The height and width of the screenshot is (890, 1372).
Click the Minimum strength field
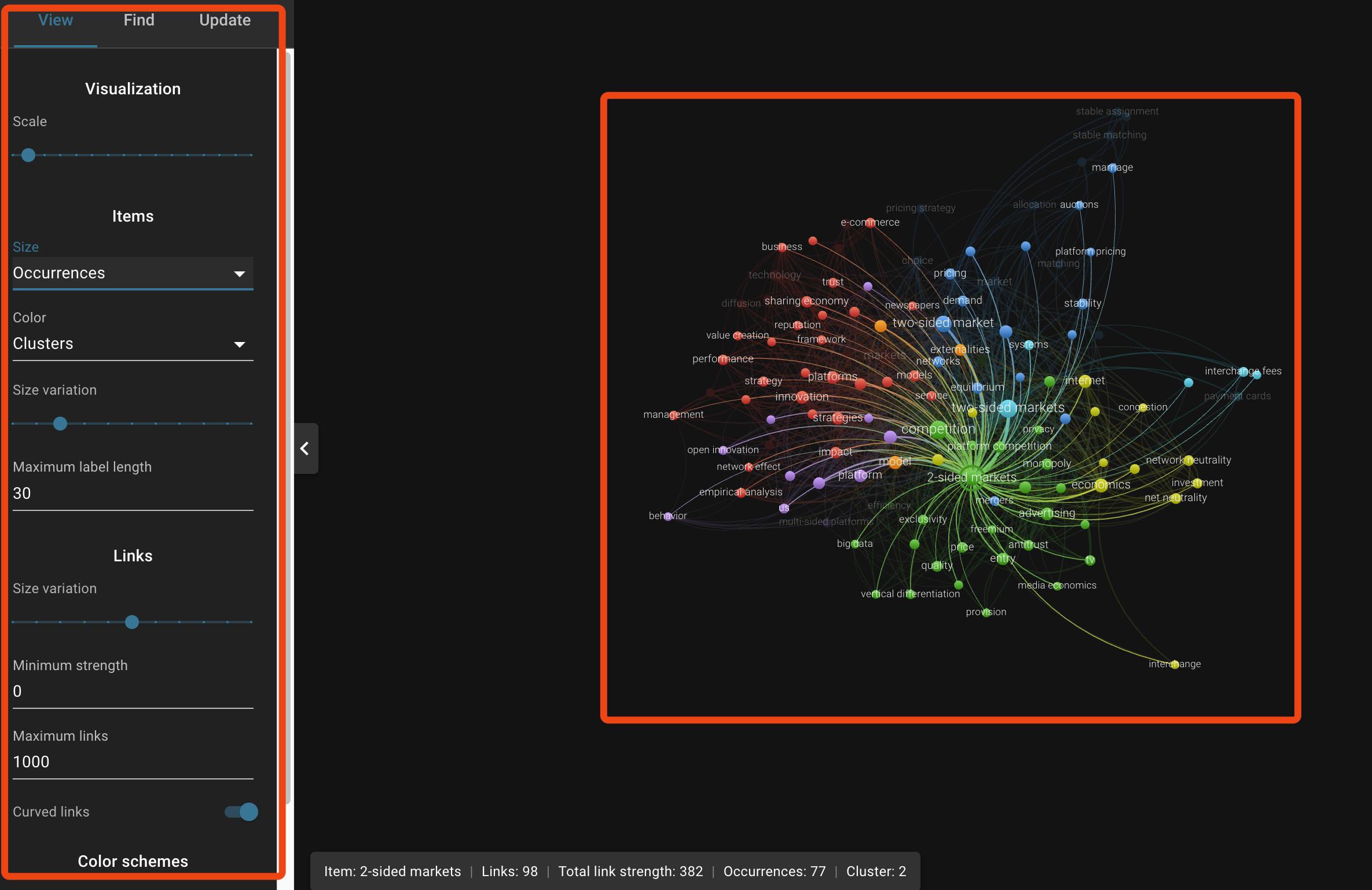(x=133, y=692)
